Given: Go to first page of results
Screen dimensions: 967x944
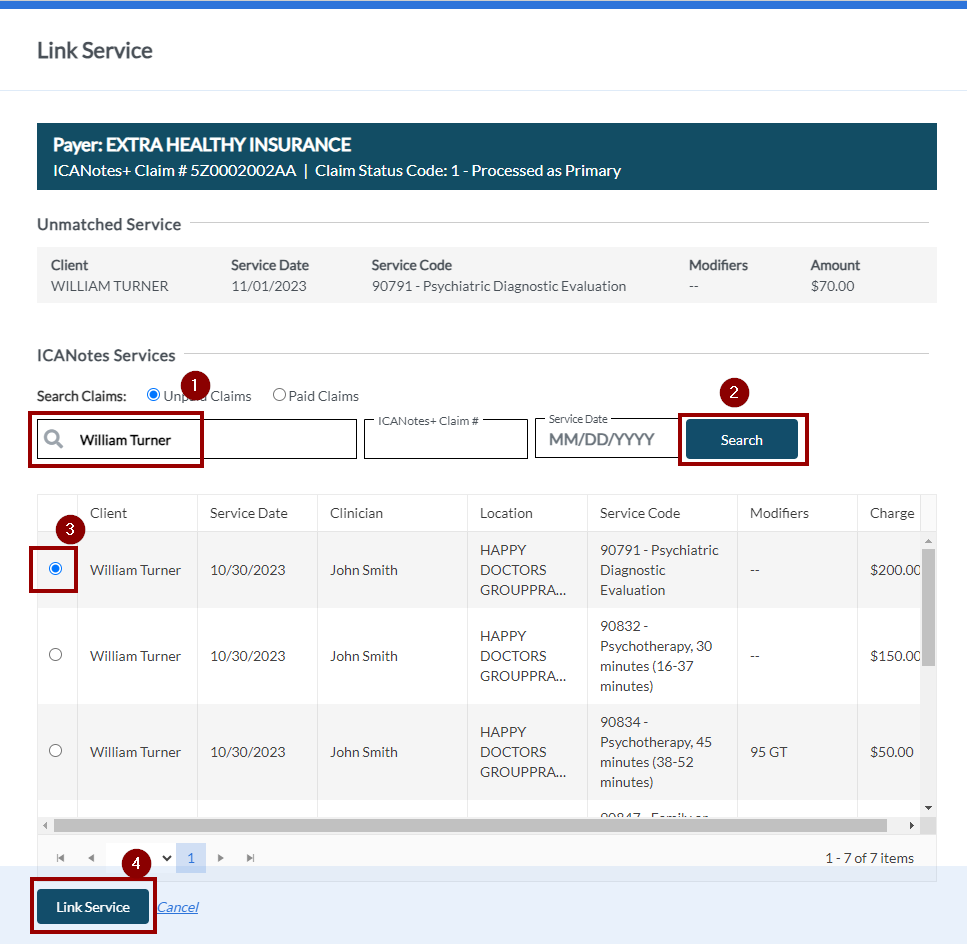Looking at the screenshot, I should (61, 858).
